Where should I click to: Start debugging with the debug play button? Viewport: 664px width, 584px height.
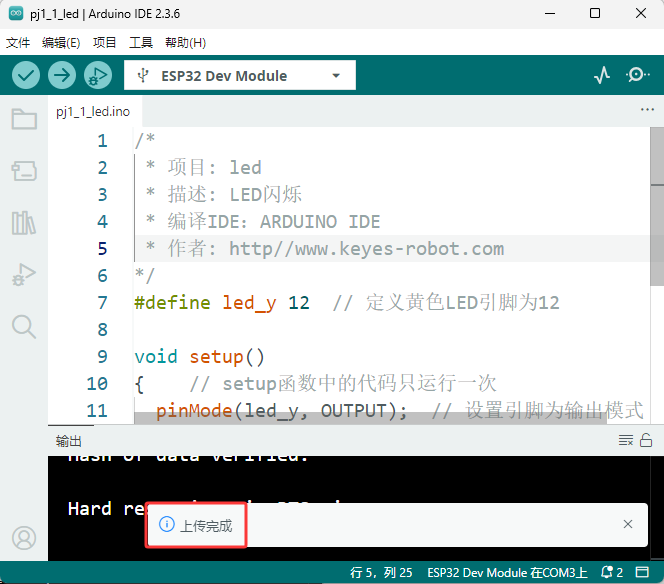98,75
